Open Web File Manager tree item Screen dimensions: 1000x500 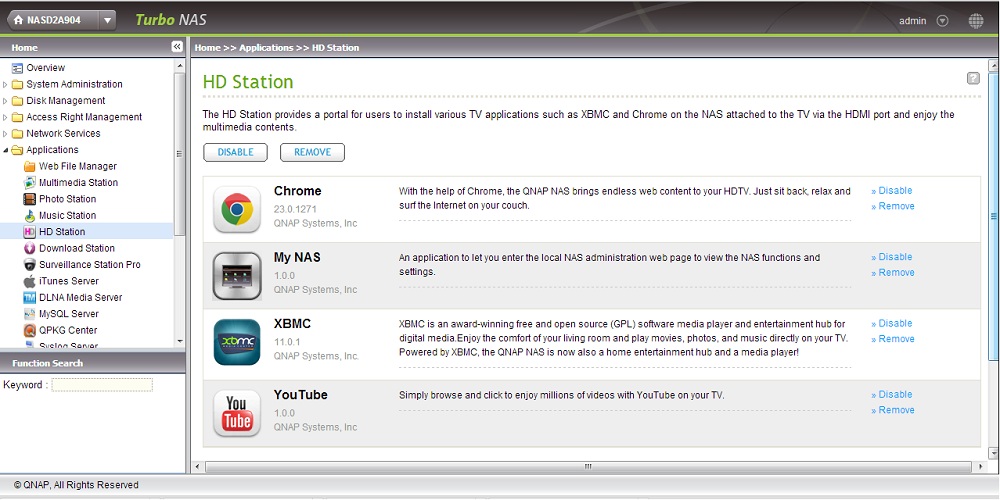(78, 166)
